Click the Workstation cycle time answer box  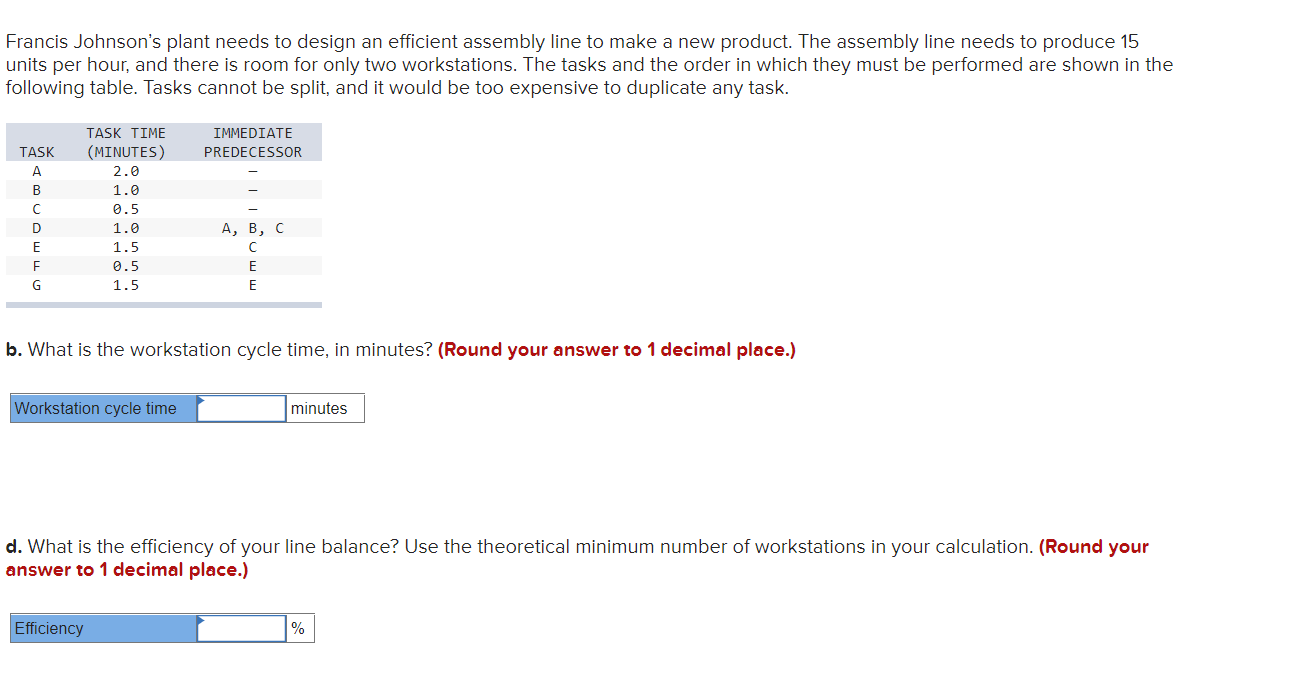[242, 408]
